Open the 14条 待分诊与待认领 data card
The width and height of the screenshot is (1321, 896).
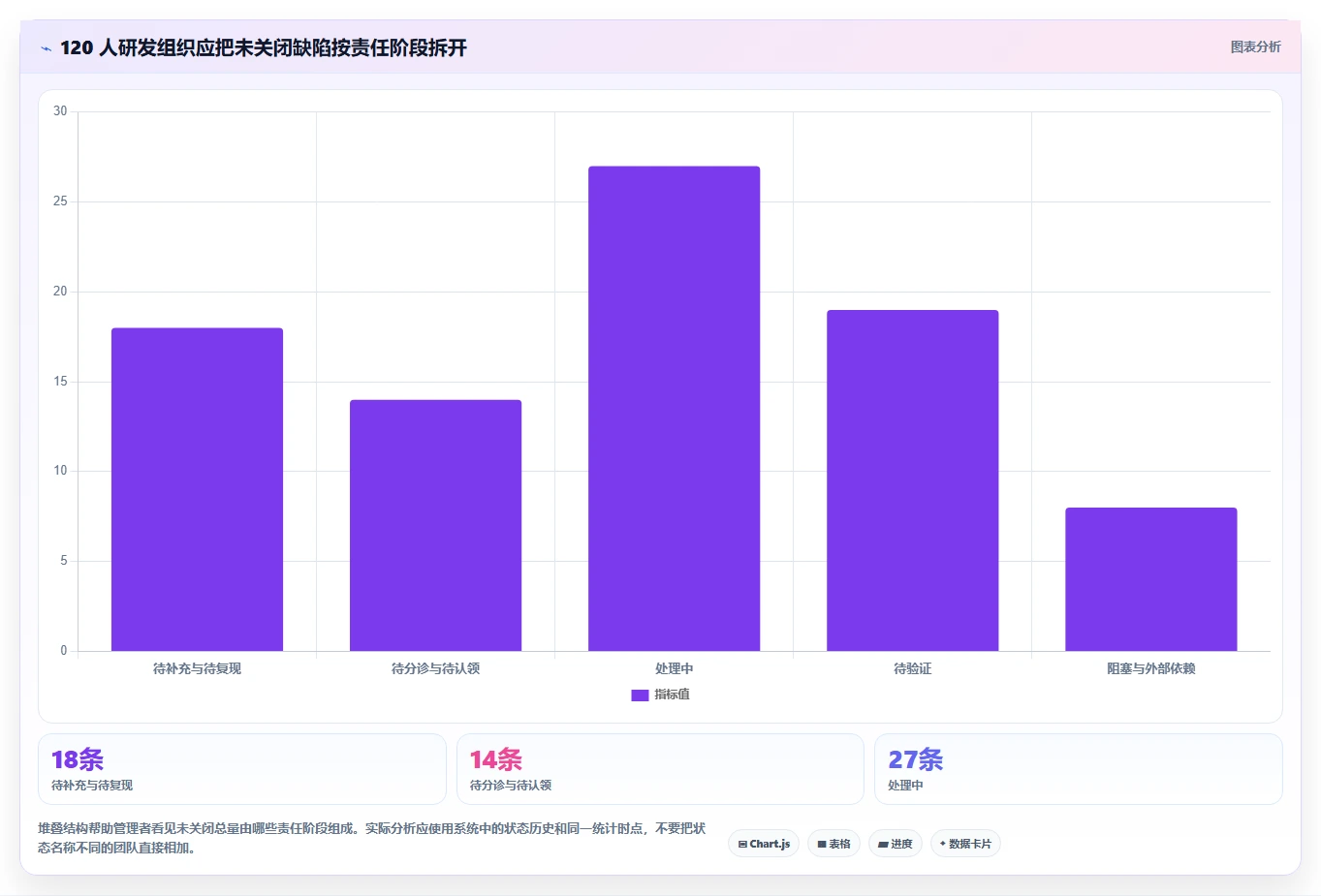pos(660,769)
